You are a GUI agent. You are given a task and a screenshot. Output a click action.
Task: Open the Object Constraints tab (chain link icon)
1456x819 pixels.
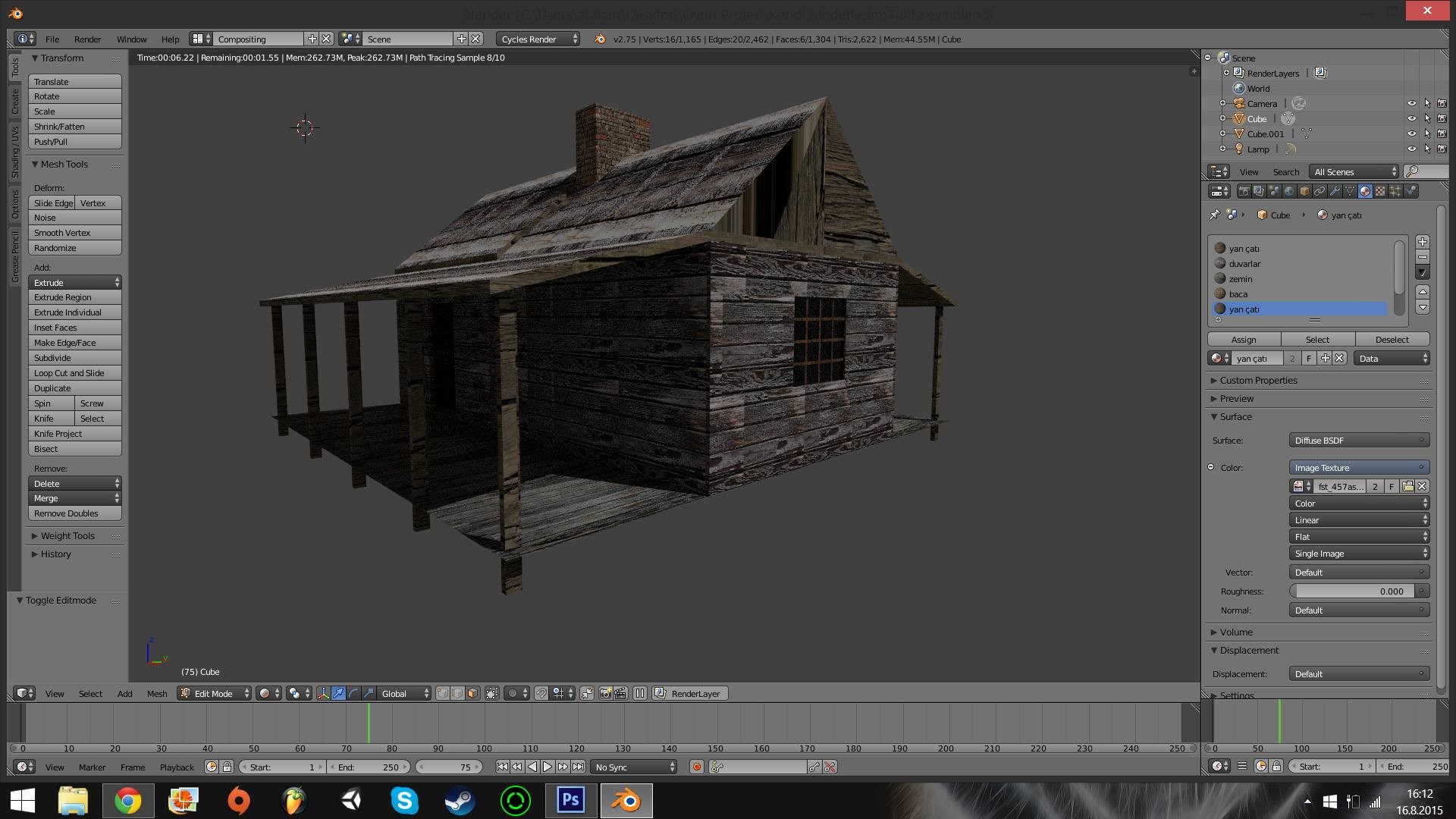(x=1319, y=190)
